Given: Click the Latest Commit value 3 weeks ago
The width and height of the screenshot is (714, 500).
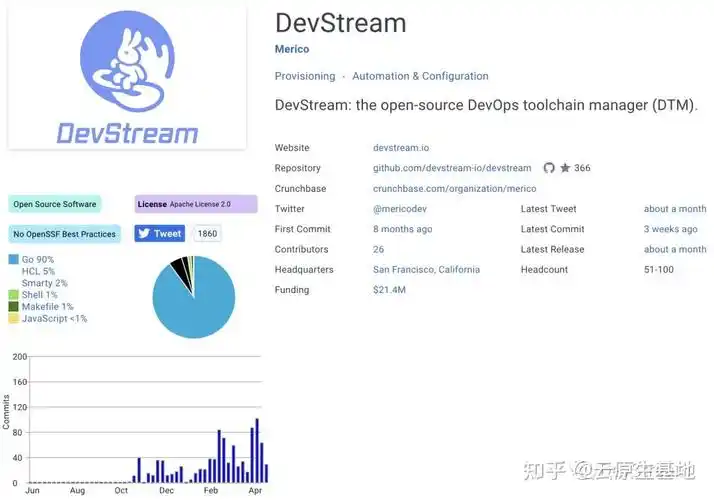Looking at the screenshot, I should coord(670,229).
